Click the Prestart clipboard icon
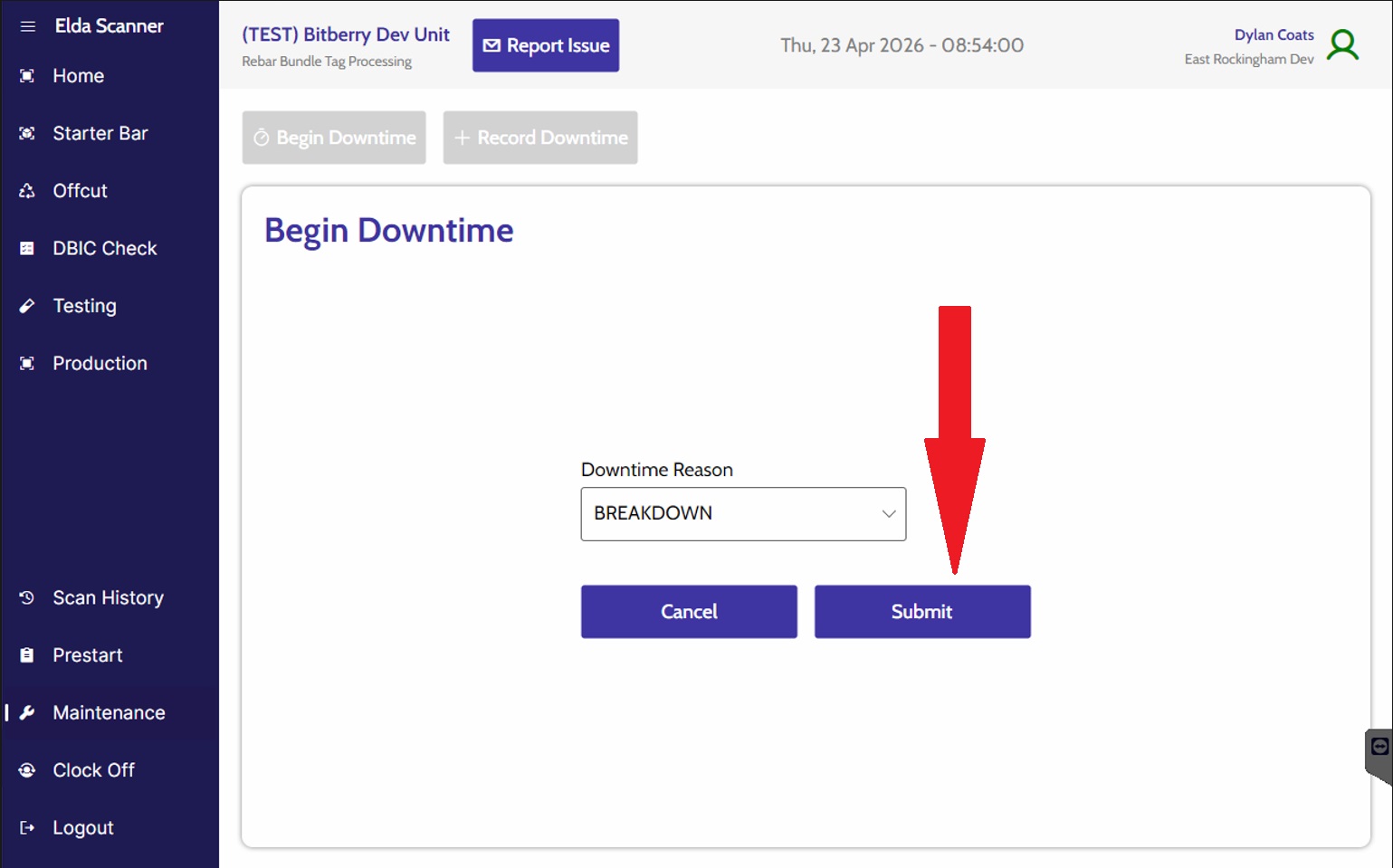 tap(27, 655)
